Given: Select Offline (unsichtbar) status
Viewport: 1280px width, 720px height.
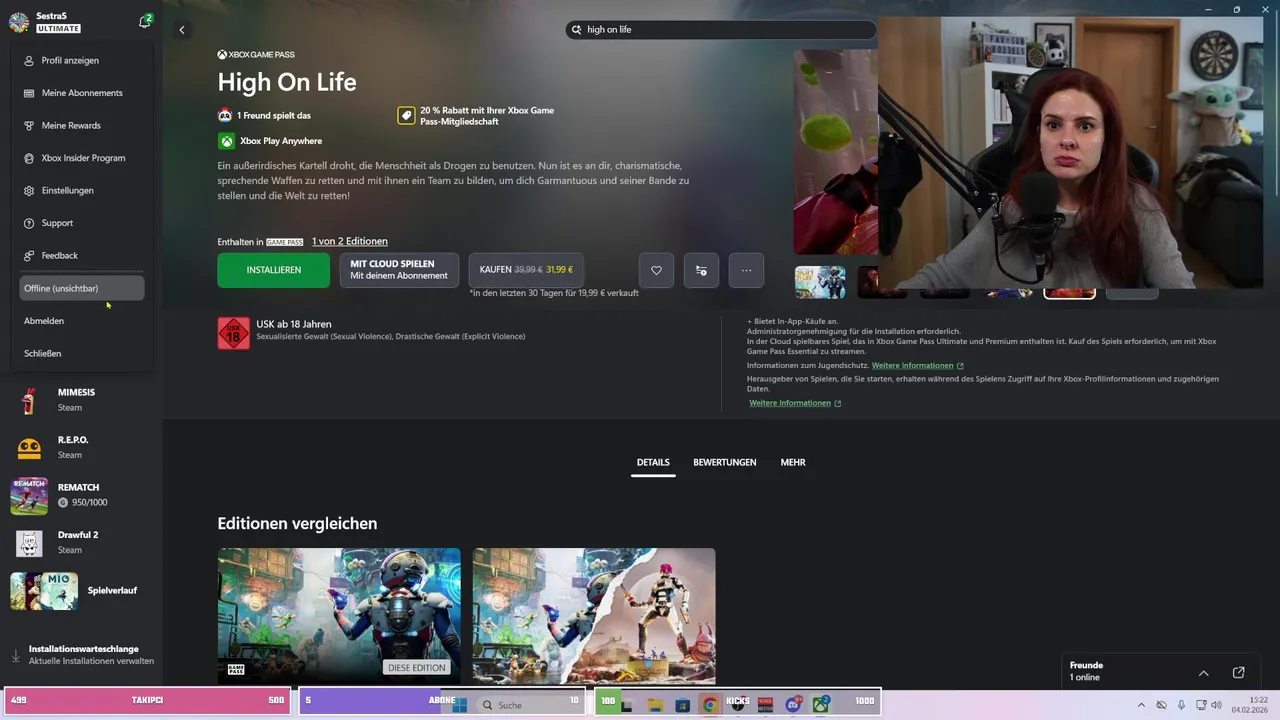Looking at the screenshot, I should [82, 288].
